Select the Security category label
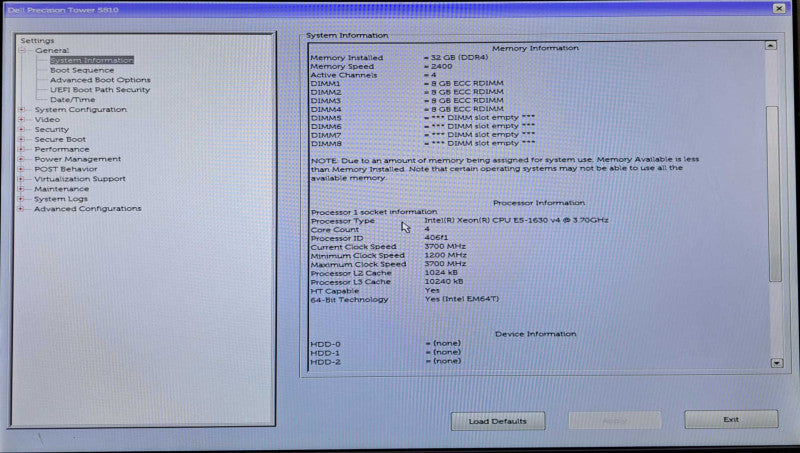The width and height of the screenshot is (800, 453). point(52,130)
